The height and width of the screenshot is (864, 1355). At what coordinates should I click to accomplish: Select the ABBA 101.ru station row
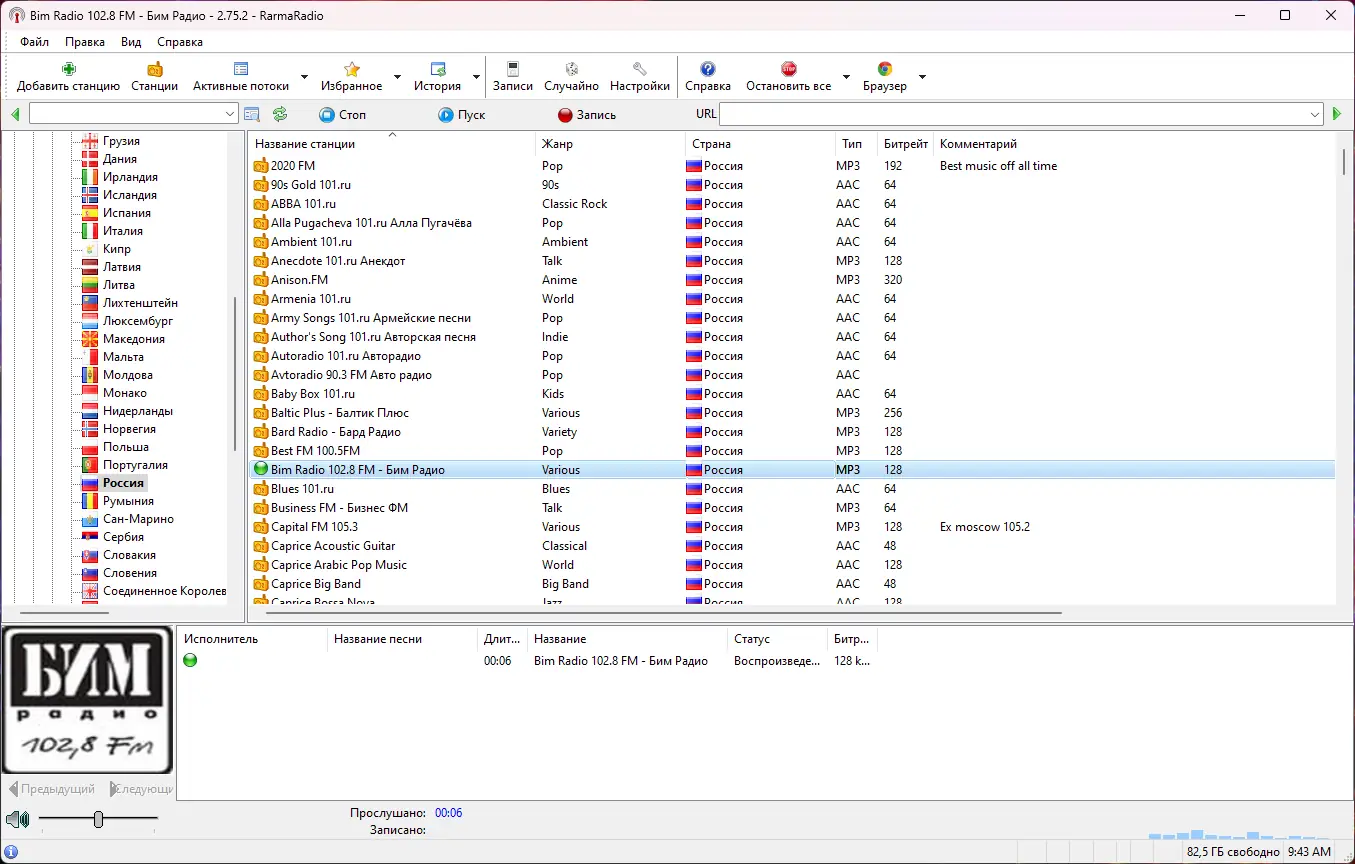791,204
